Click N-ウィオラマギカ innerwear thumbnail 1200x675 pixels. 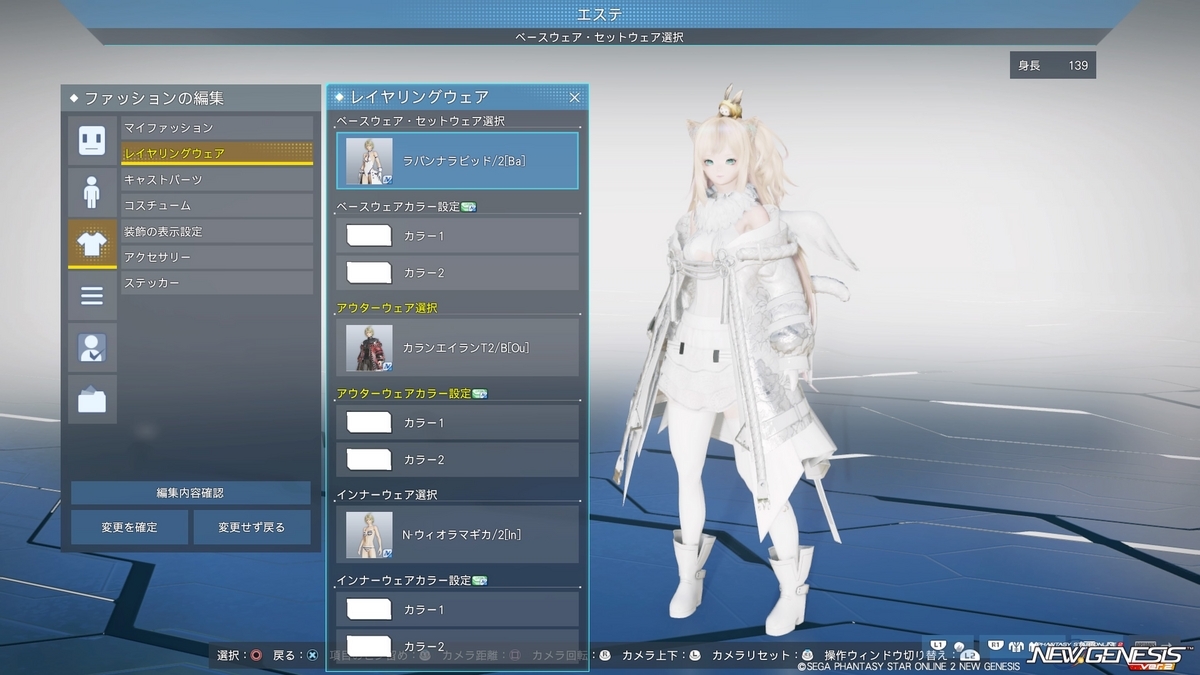coord(369,535)
